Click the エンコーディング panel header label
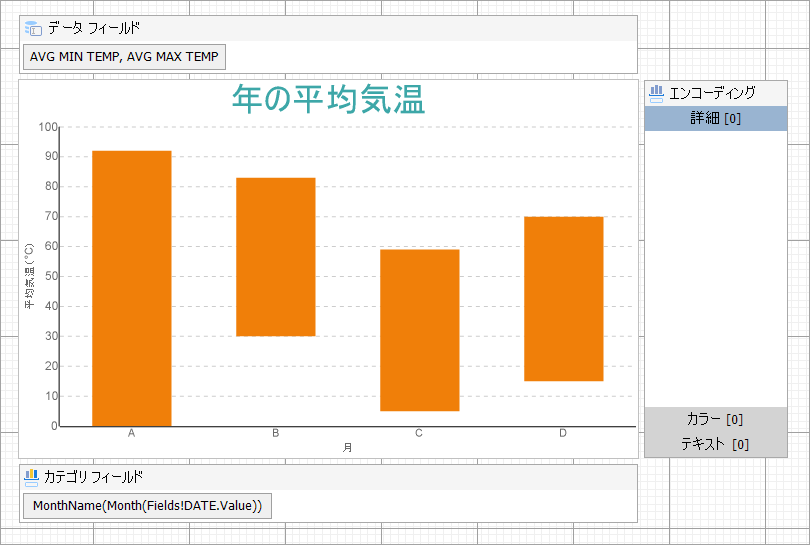Viewport: 810px width, 545px height. [x=711, y=93]
